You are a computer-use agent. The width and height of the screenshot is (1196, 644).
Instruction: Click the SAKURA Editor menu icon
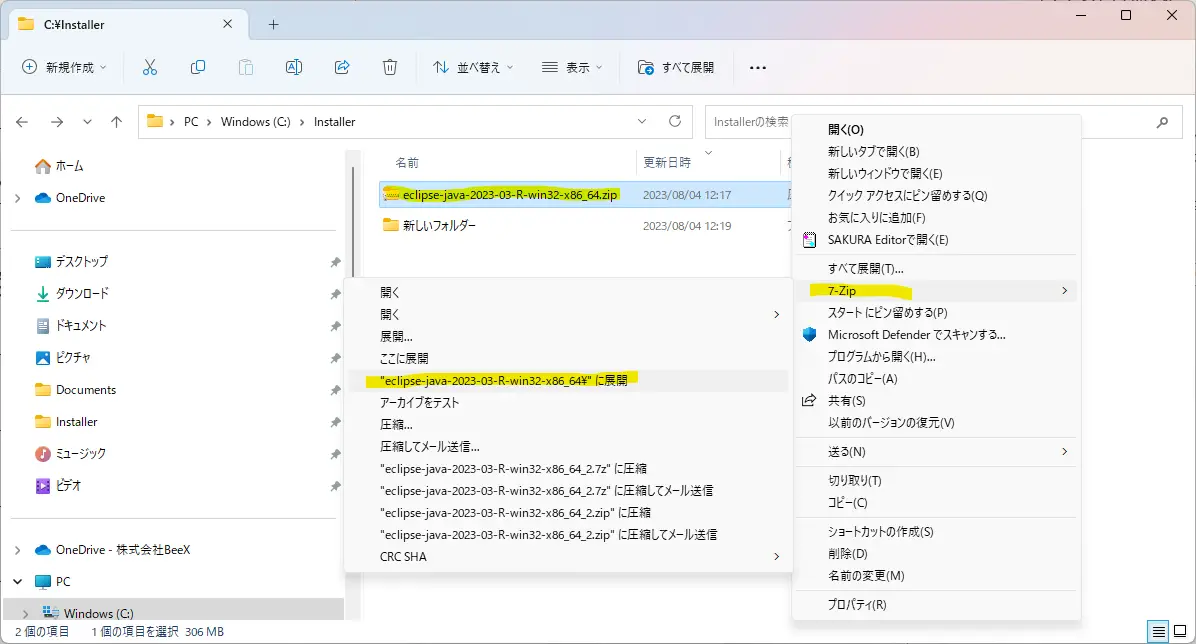[x=809, y=240]
